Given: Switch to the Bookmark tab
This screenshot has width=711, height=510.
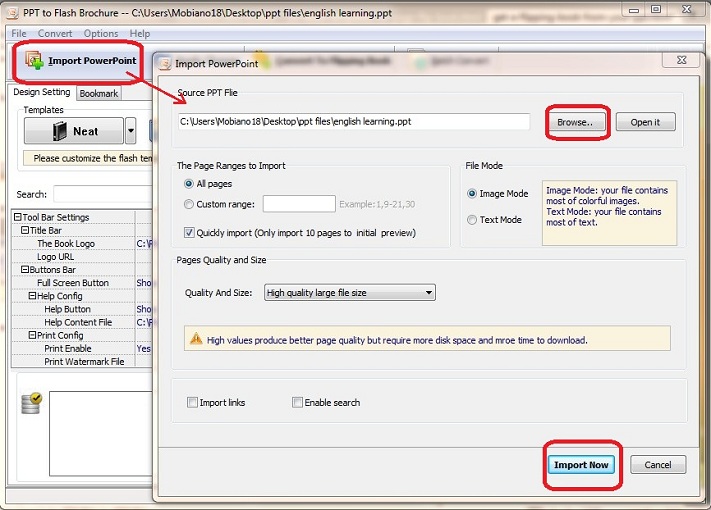Looking at the screenshot, I should tap(99, 93).
